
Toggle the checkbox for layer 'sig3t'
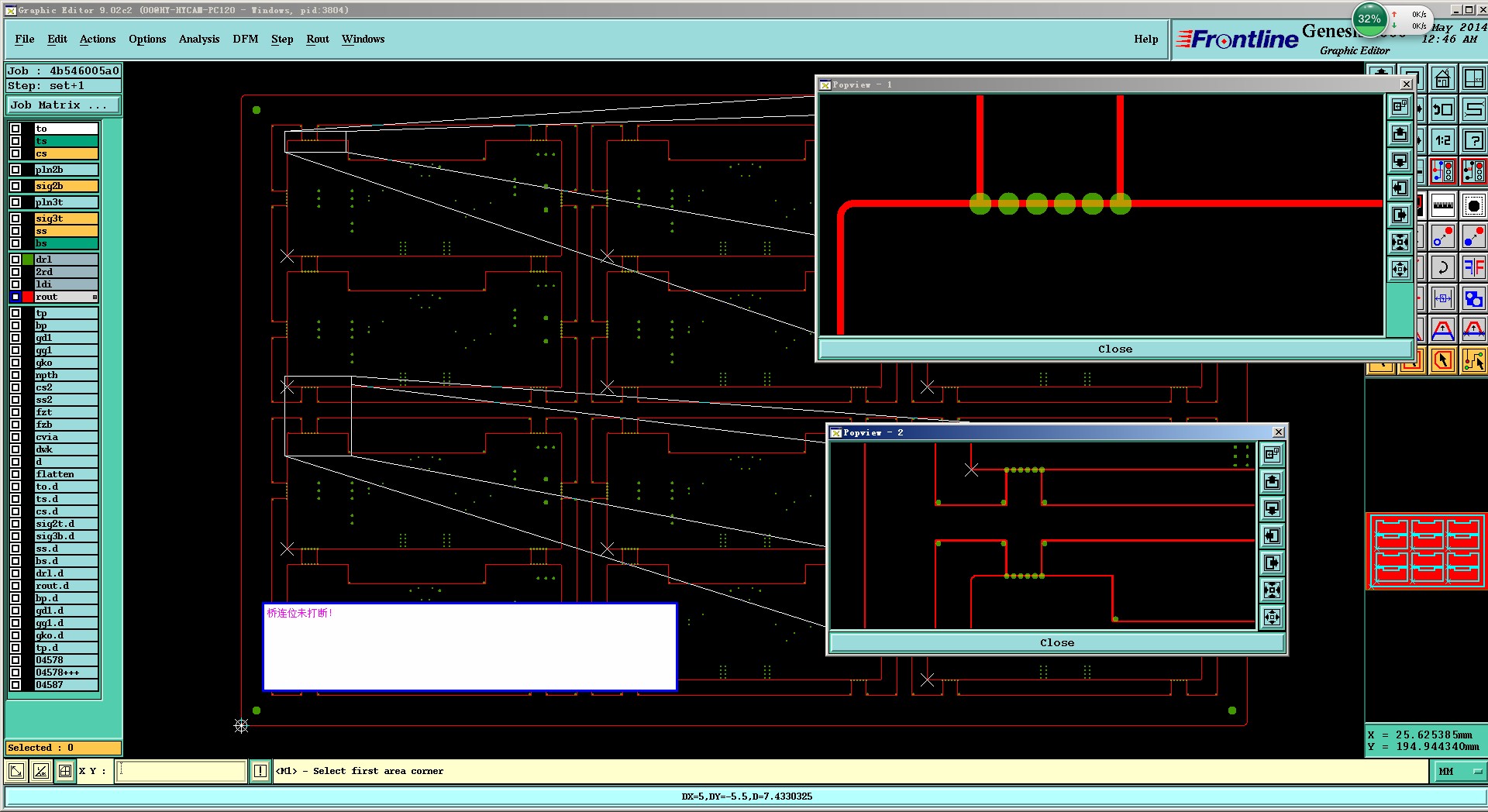pos(15,218)
